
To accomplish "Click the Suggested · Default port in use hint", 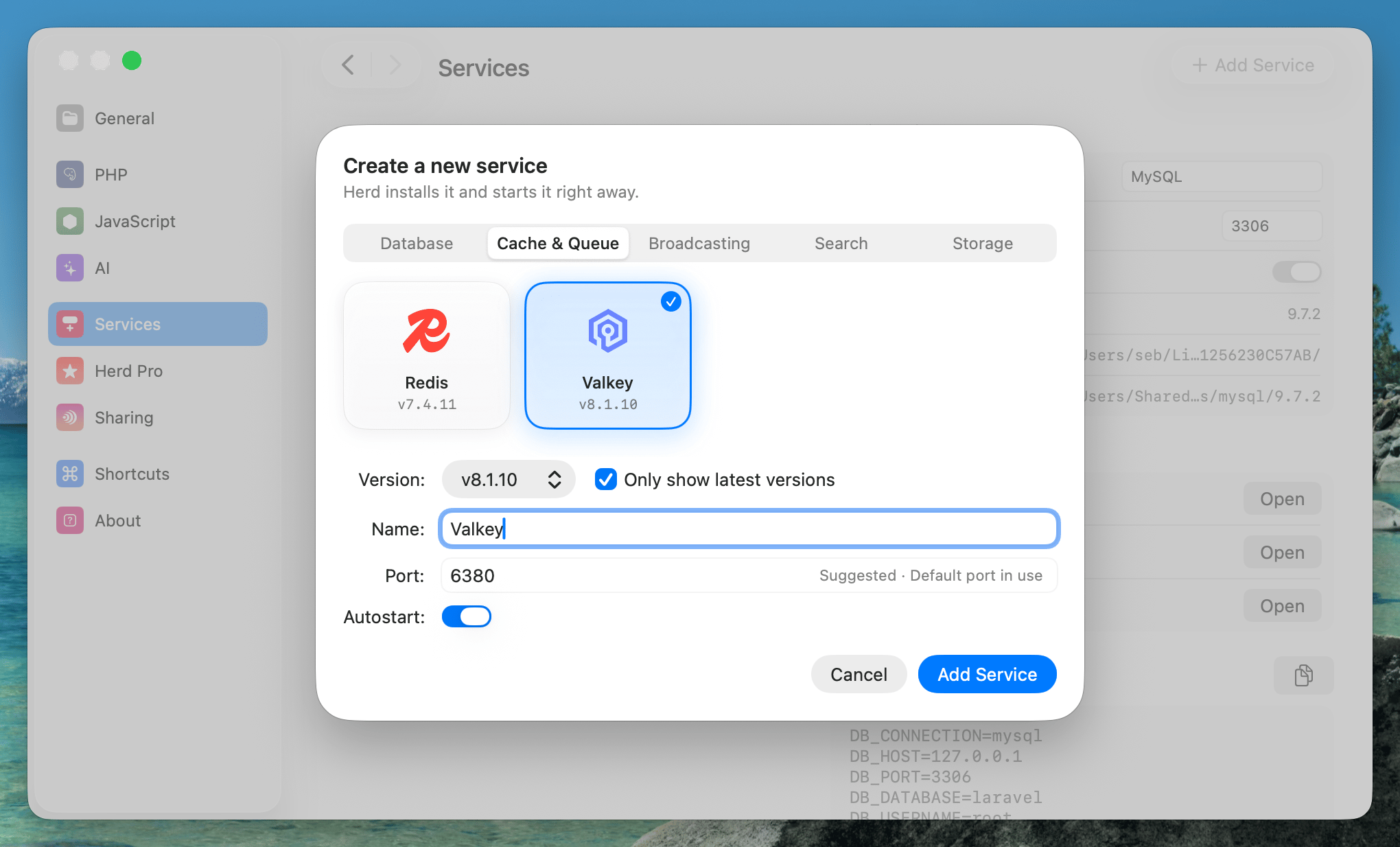I will tap(931, 575).
